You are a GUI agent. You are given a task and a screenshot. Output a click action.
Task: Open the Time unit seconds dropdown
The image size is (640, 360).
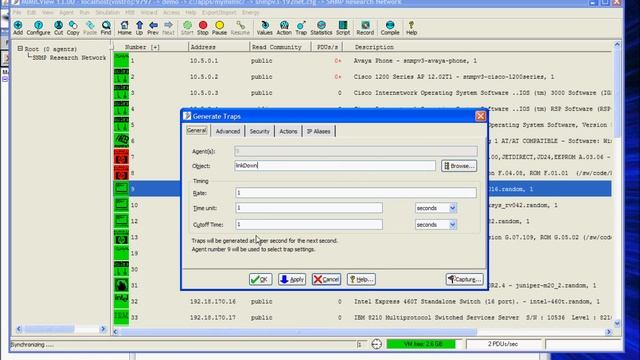tap(452, 208)
